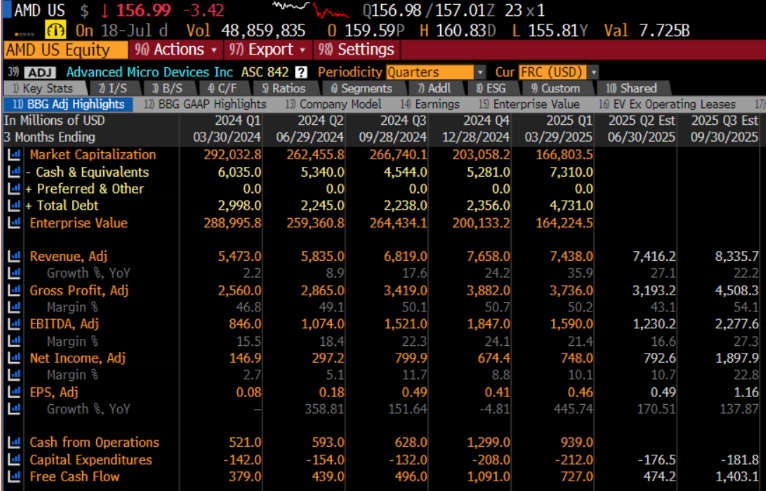Select the EV Ex Operating Leases sub-tab
The image size is (766, 491).
(x=667, y=105)
